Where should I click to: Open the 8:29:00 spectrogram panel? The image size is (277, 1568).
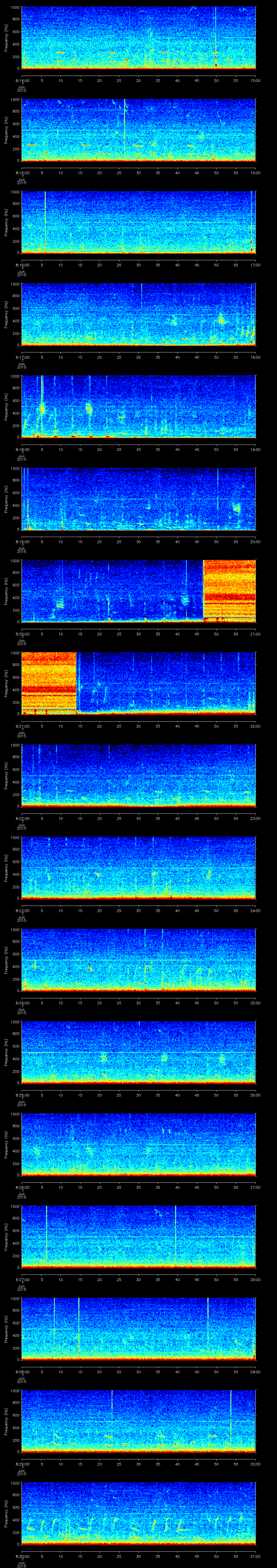point(138,1421)
